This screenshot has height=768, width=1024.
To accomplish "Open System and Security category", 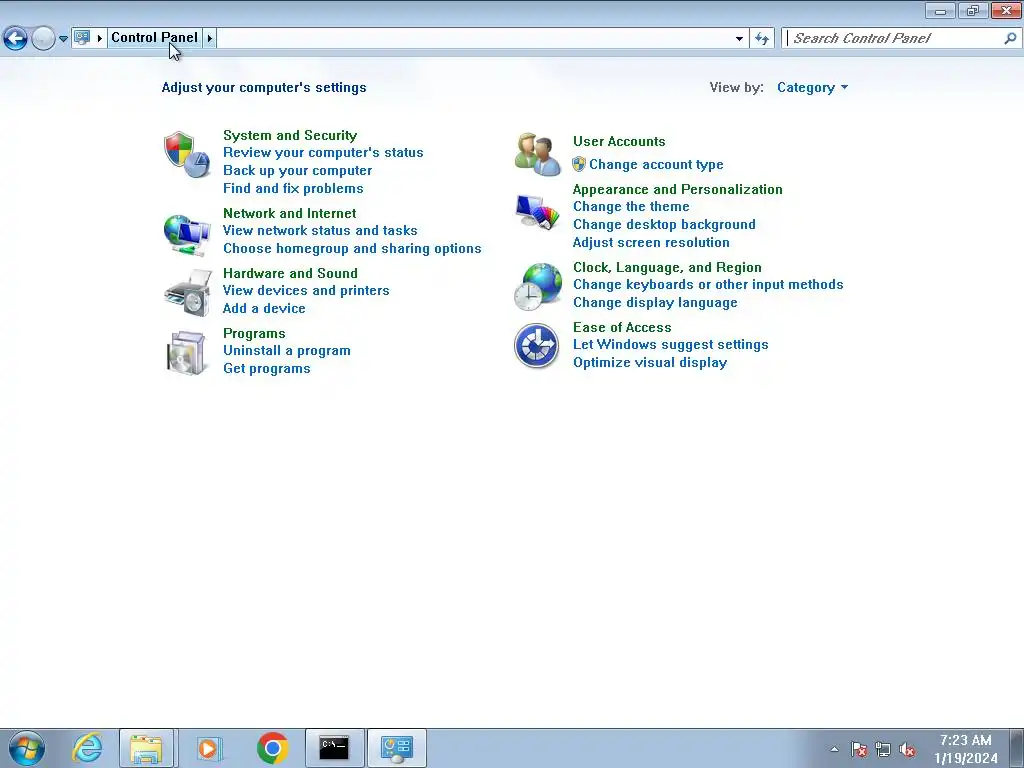I will (x=290, y=135).
